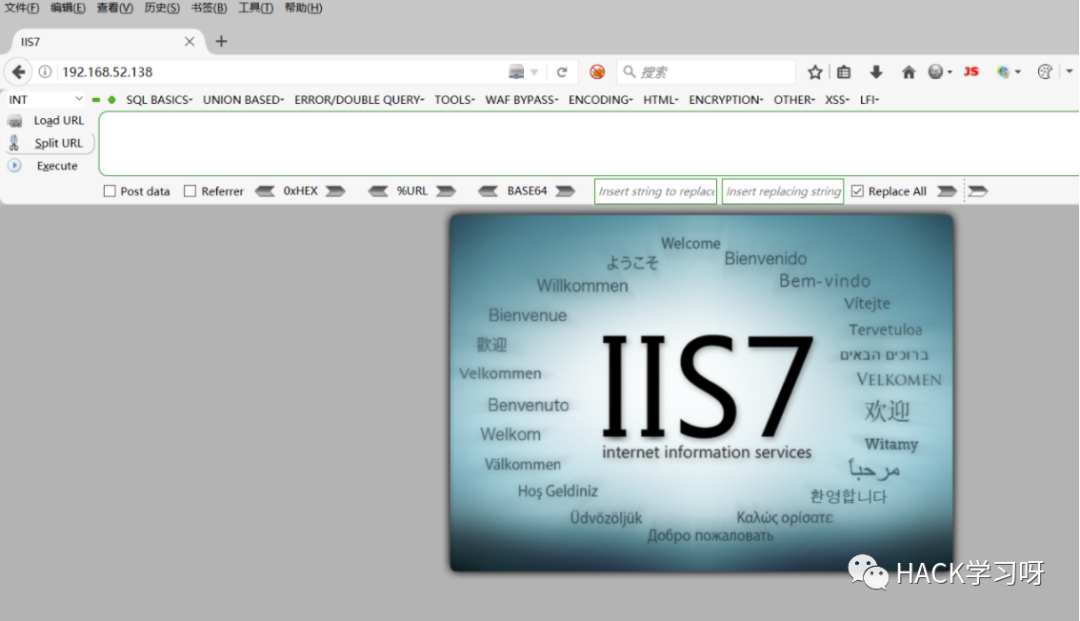Click the Split URL button label
Image resolution: width=1080 pixels, height=621 pixels.
pos(59,143)
